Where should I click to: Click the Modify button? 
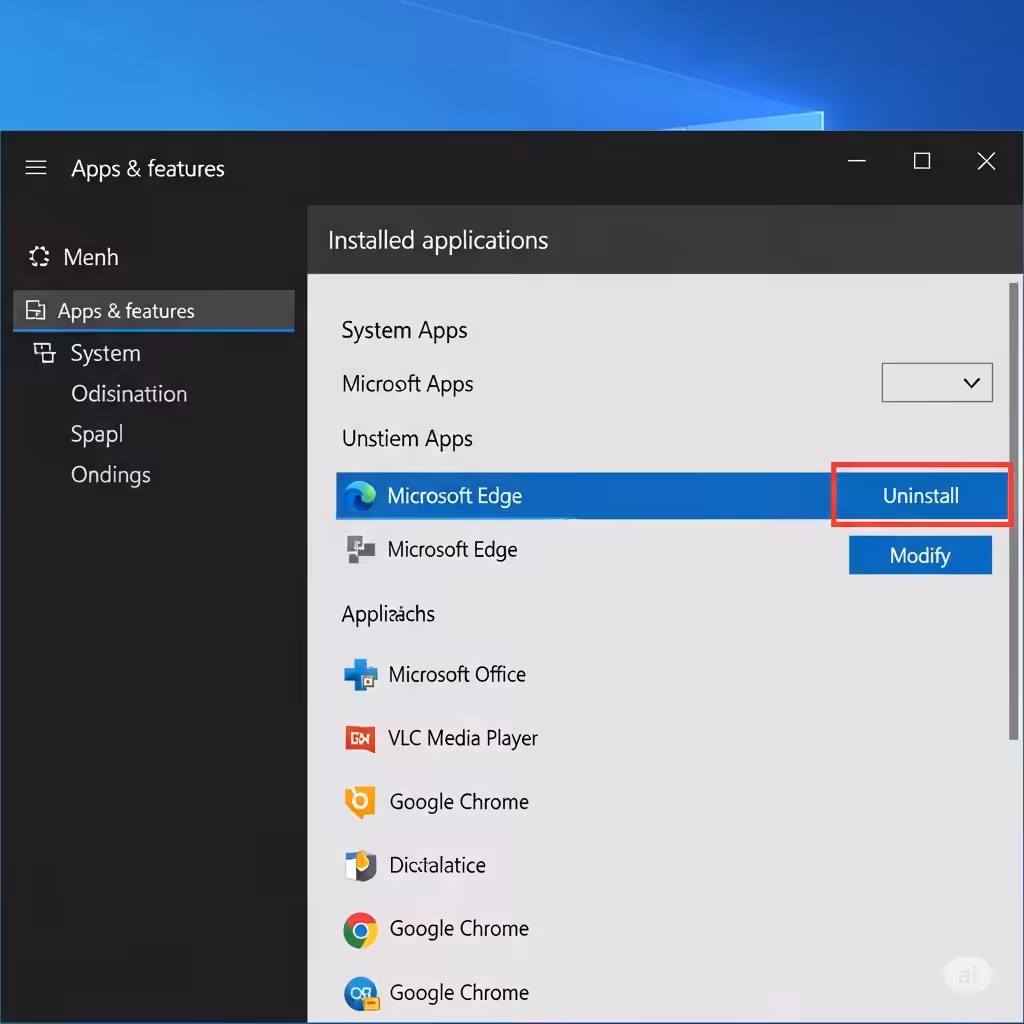point(920,555)
